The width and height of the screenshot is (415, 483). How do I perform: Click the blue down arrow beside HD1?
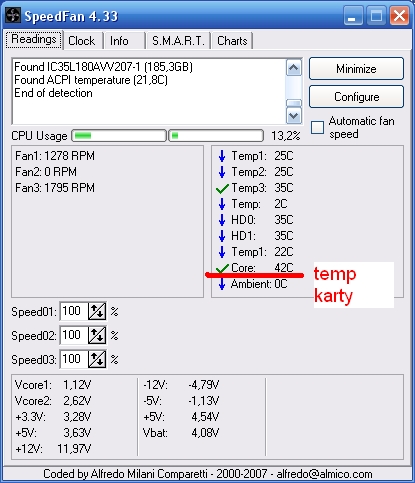click(222, 236)
